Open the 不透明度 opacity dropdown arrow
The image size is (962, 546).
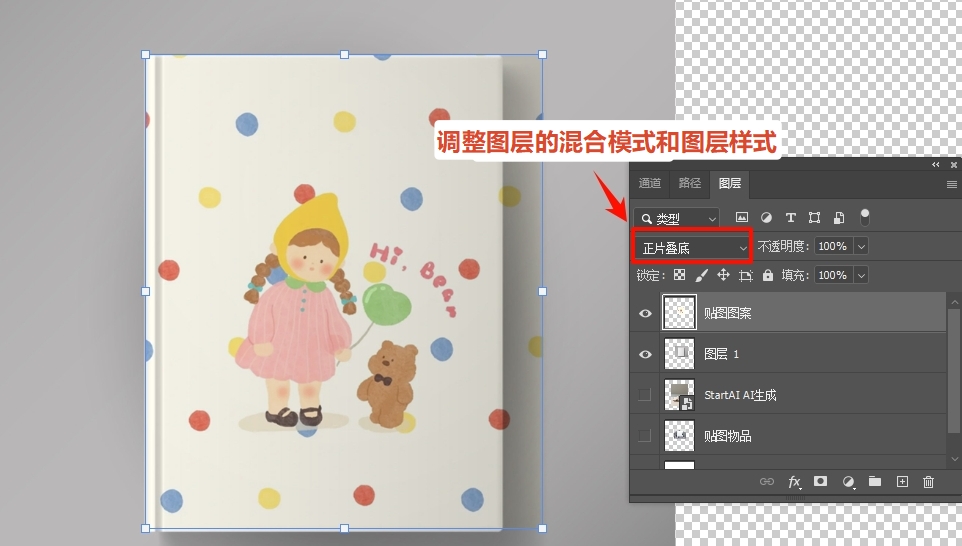pos(861,247)
